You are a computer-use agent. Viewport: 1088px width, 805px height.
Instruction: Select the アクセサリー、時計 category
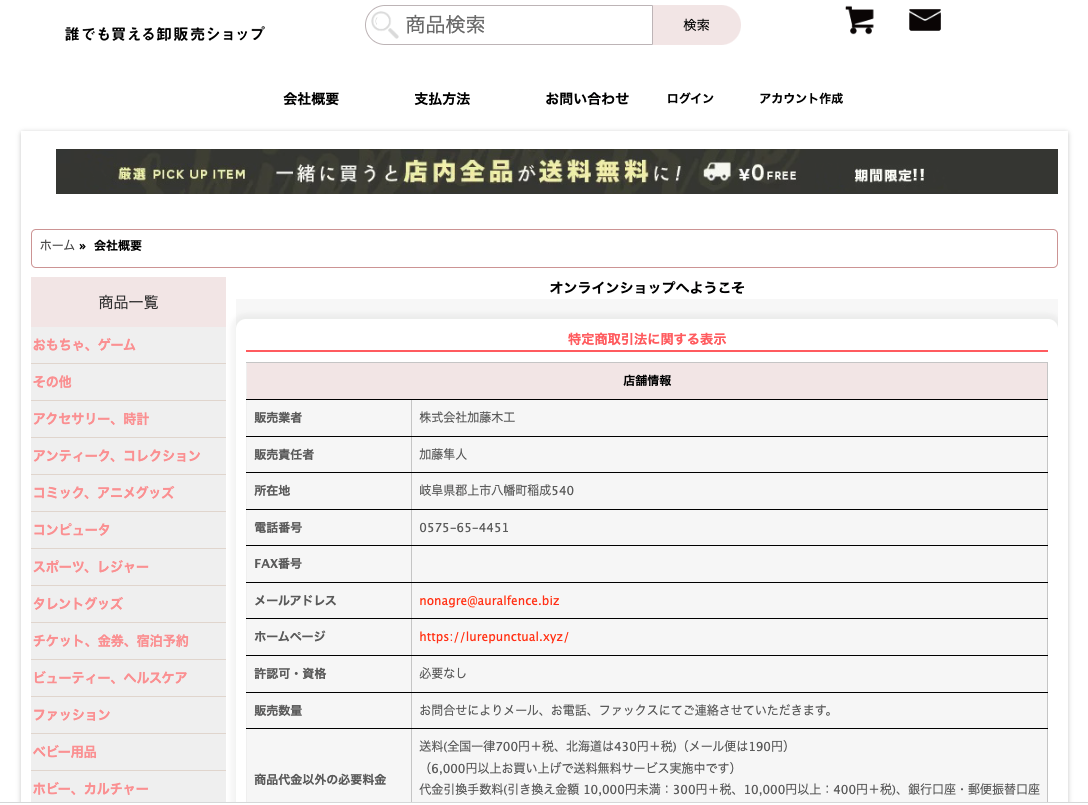(x=91, y=419)
